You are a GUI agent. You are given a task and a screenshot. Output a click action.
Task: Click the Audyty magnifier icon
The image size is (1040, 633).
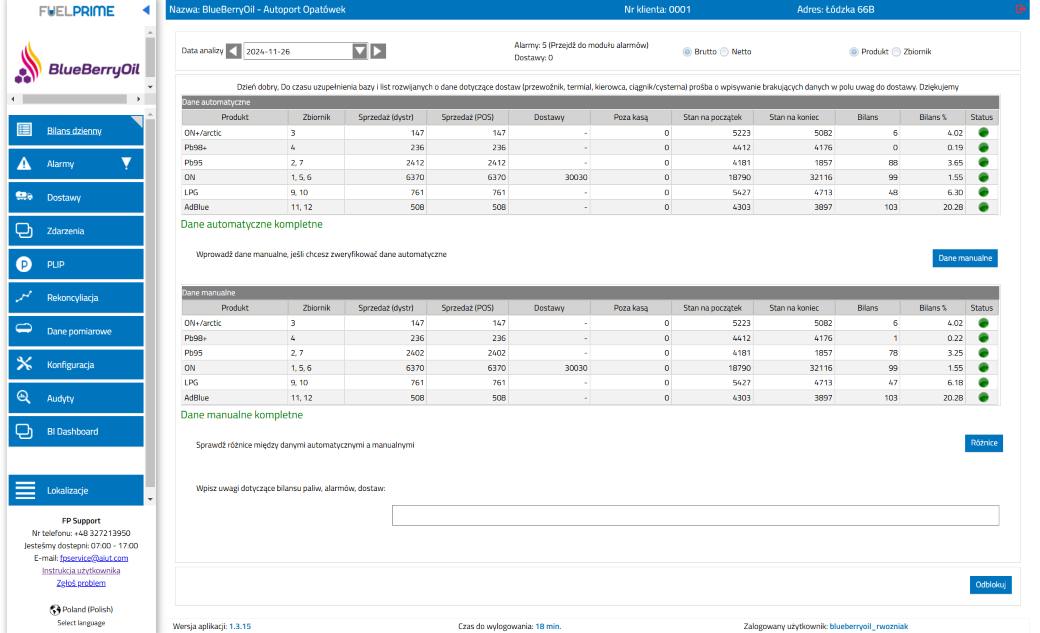point(24,397)
